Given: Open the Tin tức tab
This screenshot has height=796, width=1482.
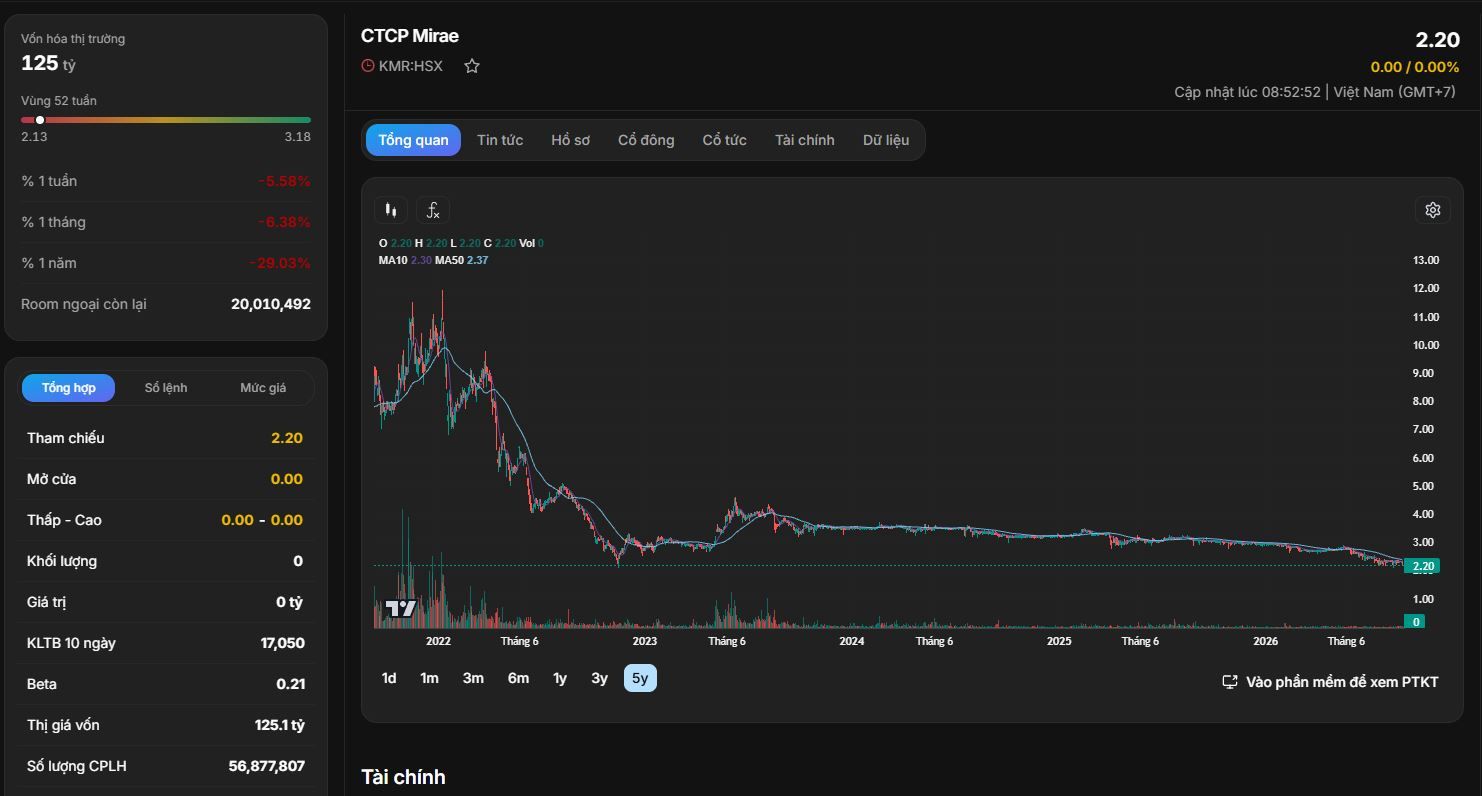Looking at the screenshot, I should 500,140.
